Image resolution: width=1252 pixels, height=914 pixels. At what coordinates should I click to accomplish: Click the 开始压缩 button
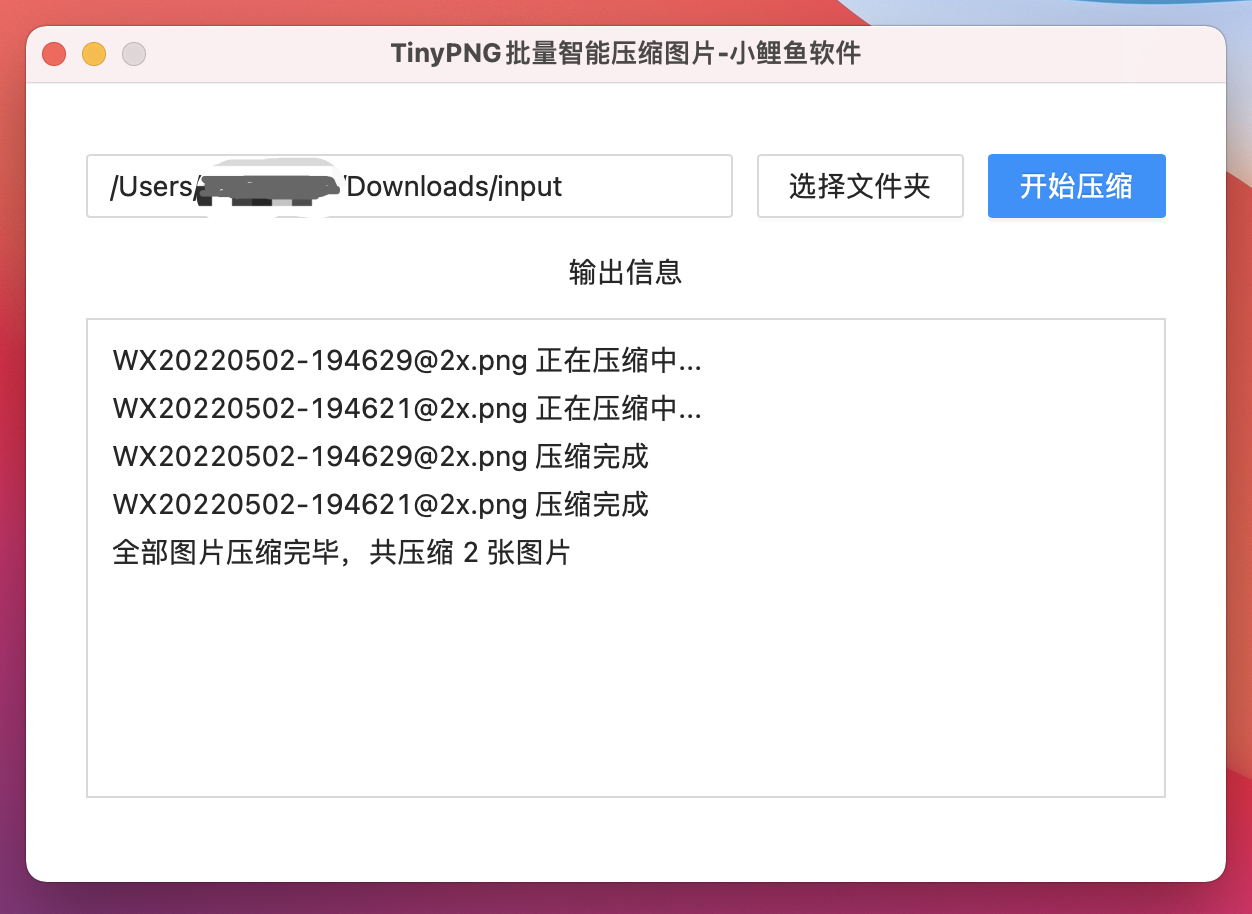1076,186
